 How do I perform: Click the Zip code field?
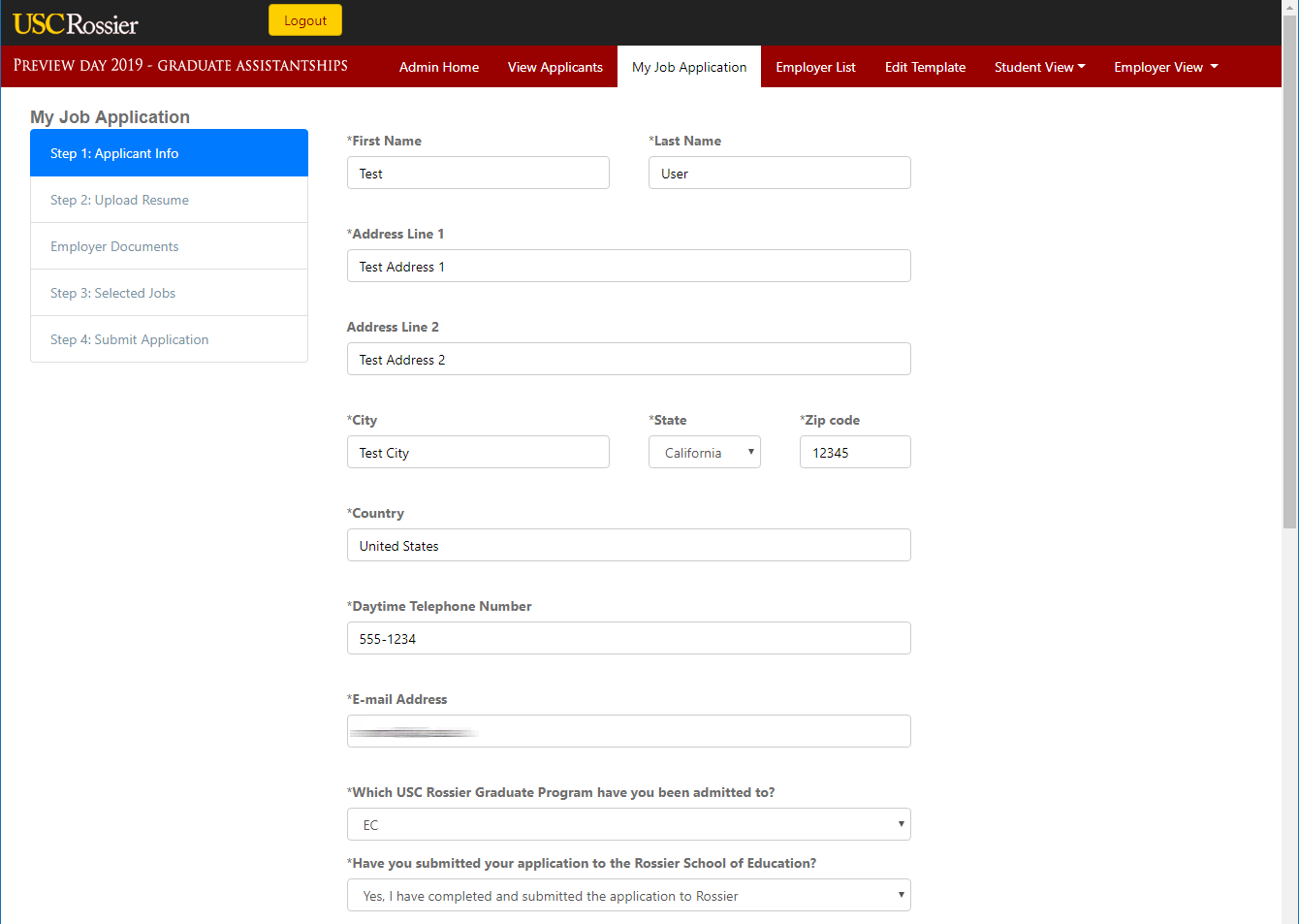point(854,453)
